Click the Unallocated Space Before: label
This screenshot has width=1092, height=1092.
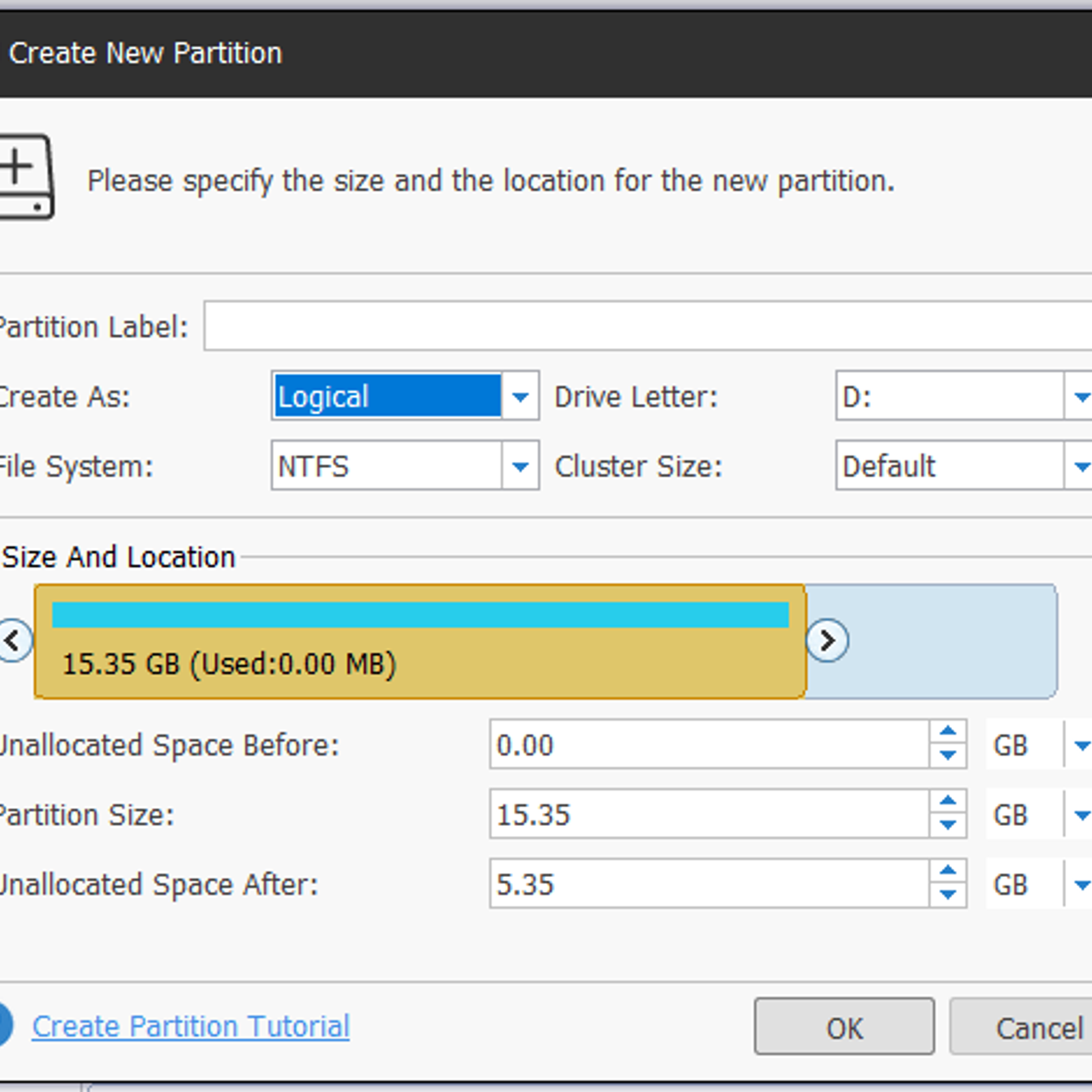pos(169,745)
